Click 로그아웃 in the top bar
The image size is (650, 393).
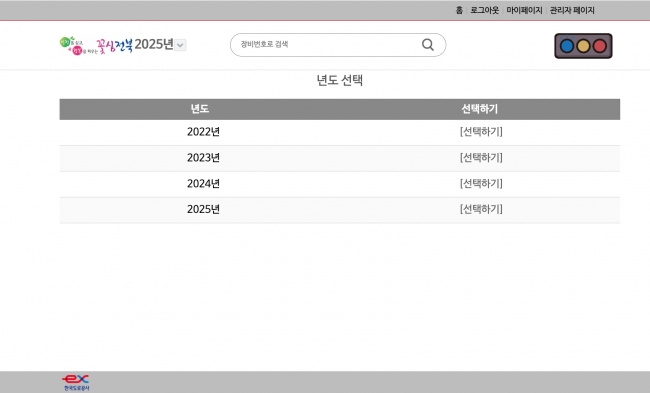tap(484, 10)
